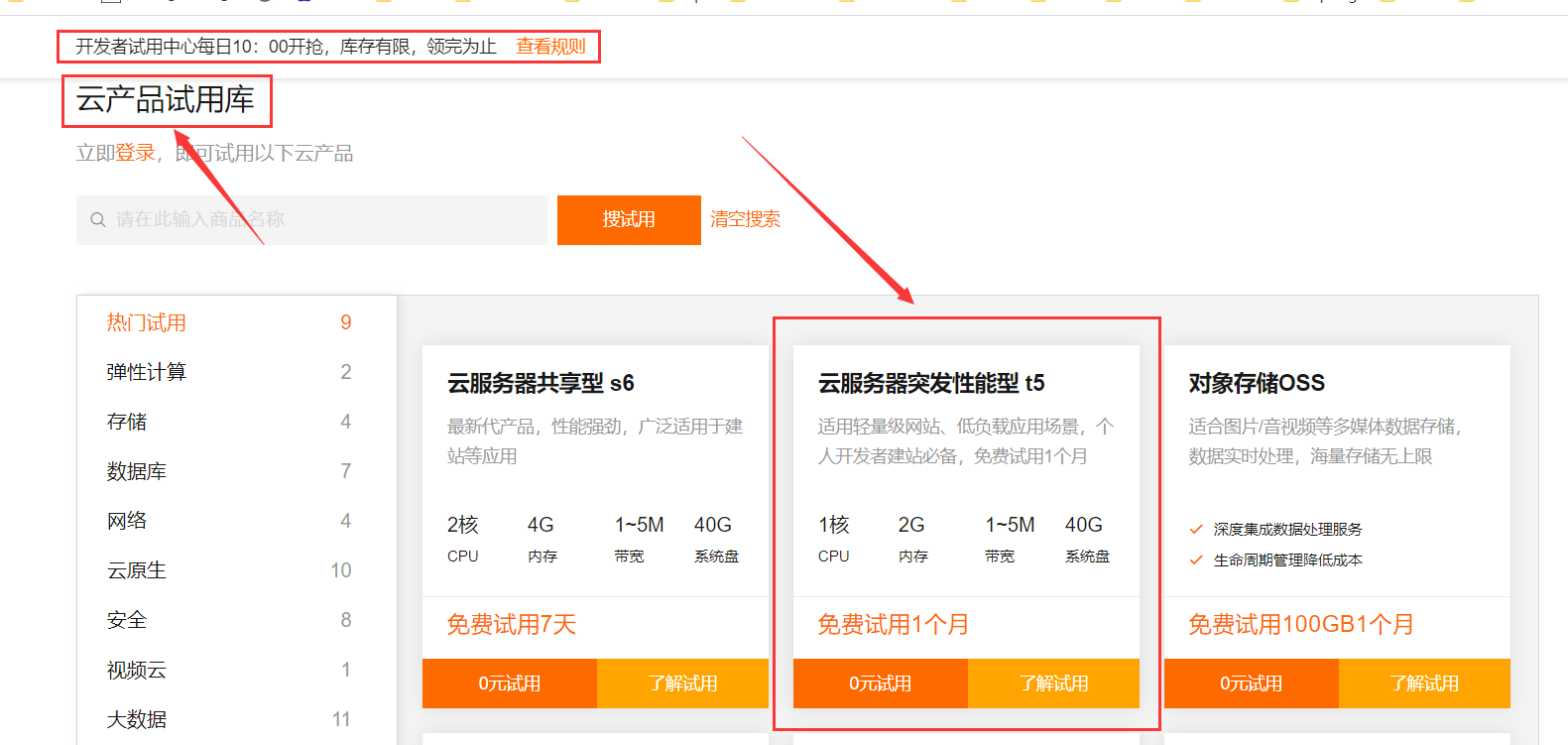Click the orange 搜试用 search button
1568x745 pixels.
(x=629, y=220)
